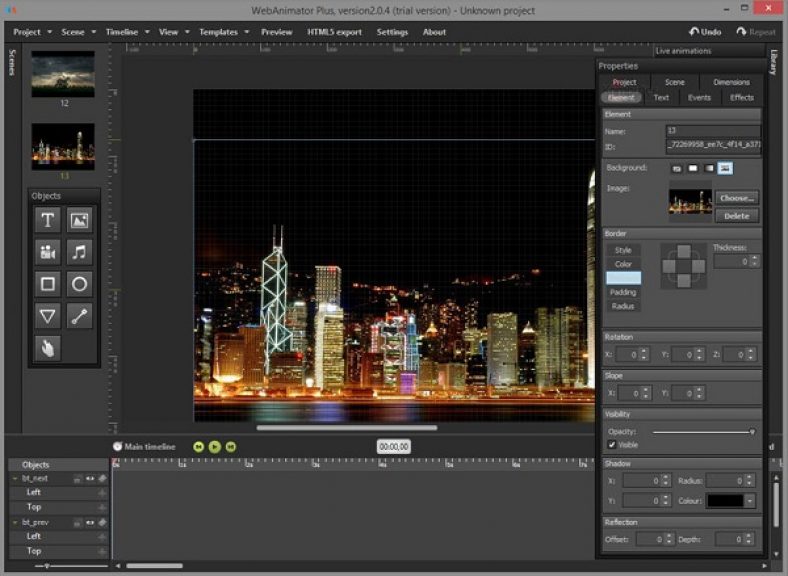Screen dimensions: 788x576
Task: Select the hand interaction tool
Action: 47,348
